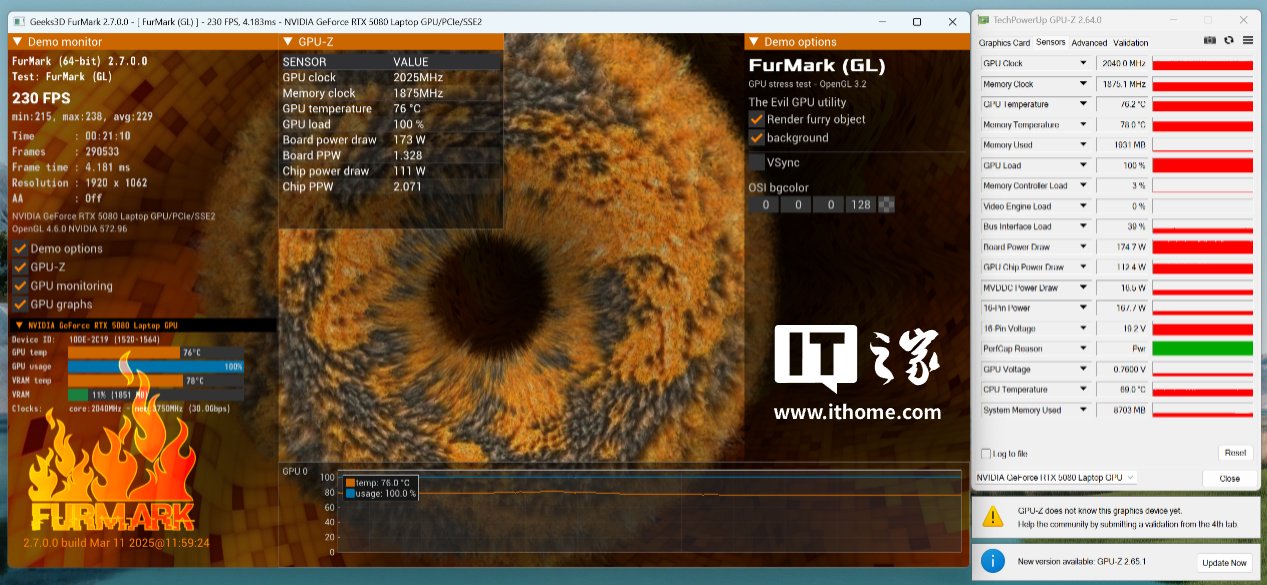Click the Close button in GPU-Z
Image resolution: width=1267 pixels, height=585 pixels.
[x=1229, y=478]
